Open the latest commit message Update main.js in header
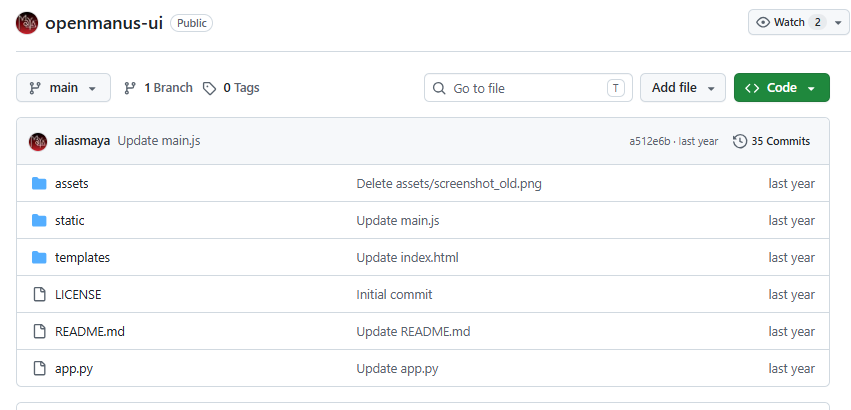Screen dimensions: 851x410 point(159,141)
